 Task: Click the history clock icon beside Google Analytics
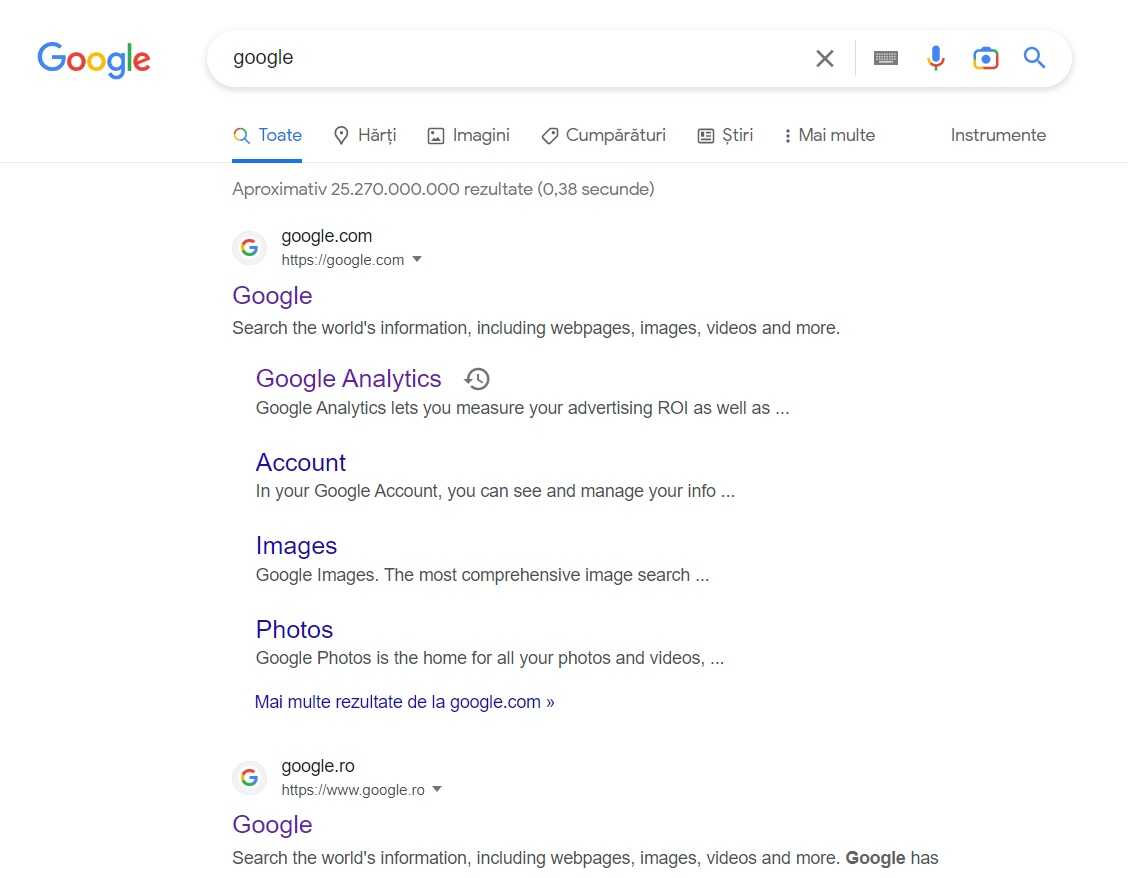(477, 379)
